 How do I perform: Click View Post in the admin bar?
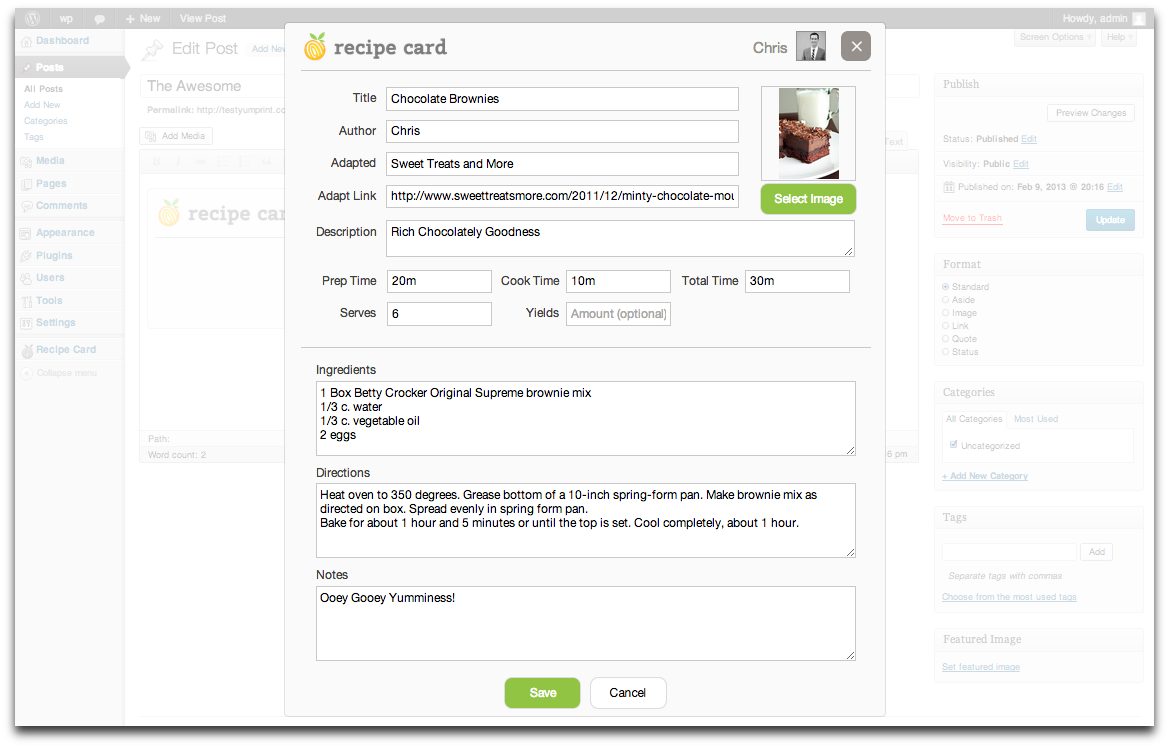coord(203,19)
